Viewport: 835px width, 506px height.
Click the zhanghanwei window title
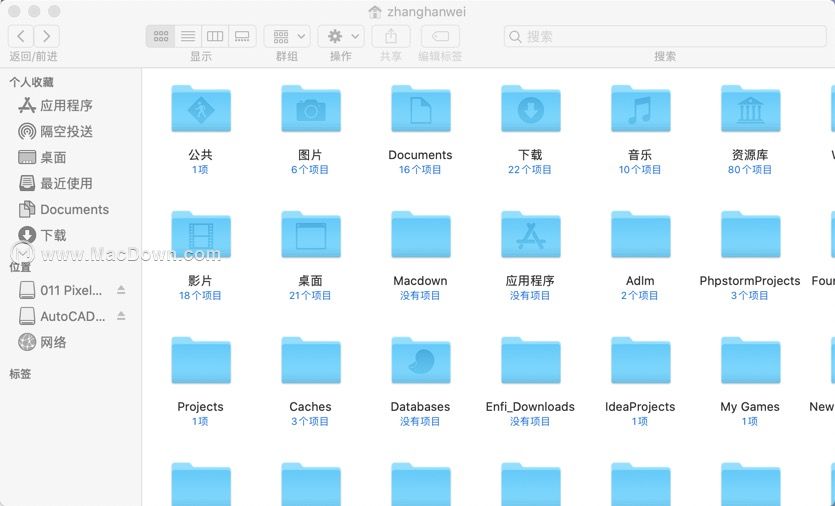427,12
